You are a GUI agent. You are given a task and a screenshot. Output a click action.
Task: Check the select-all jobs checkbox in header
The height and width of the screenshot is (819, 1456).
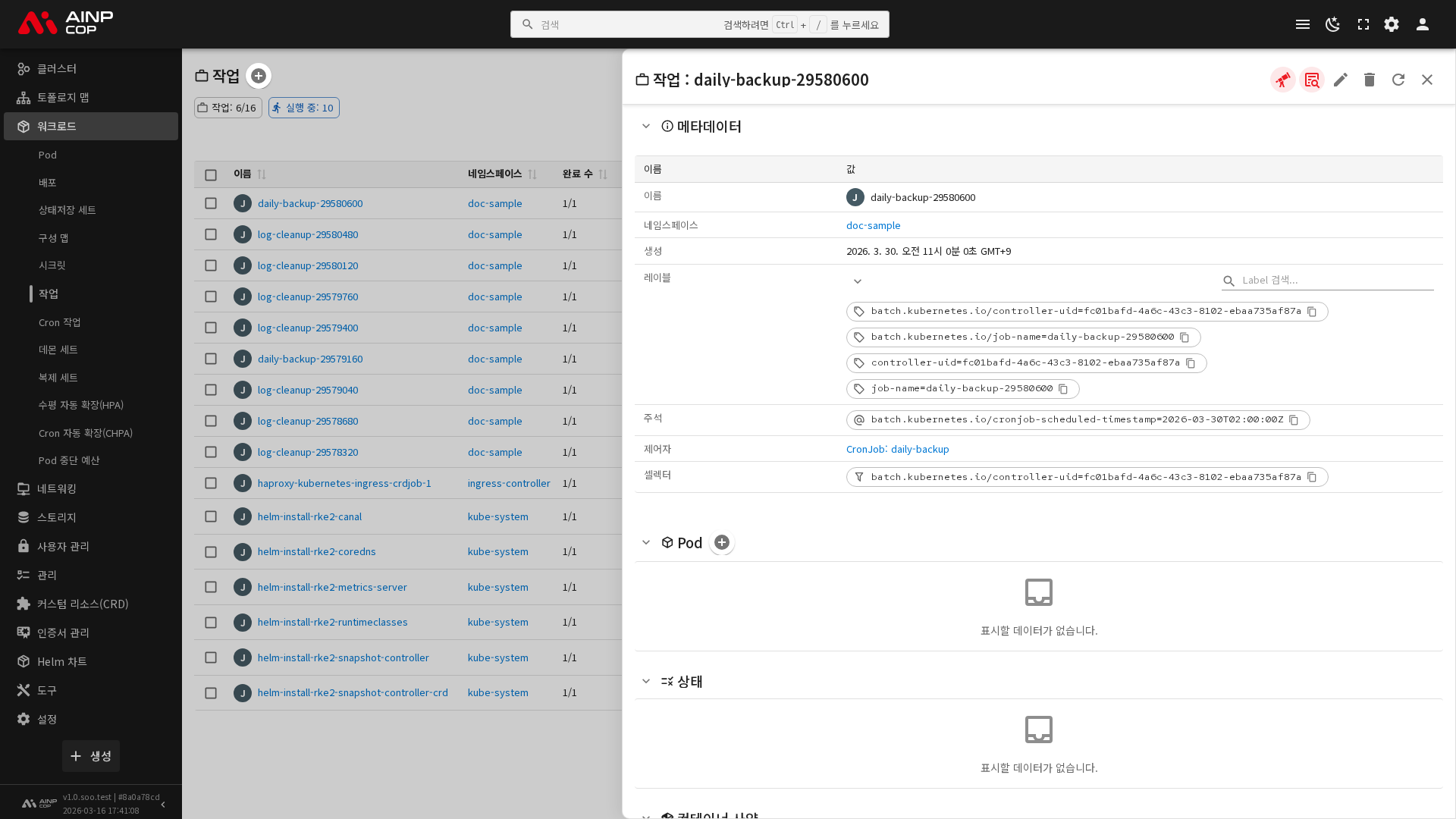click(x=211, y=174)
